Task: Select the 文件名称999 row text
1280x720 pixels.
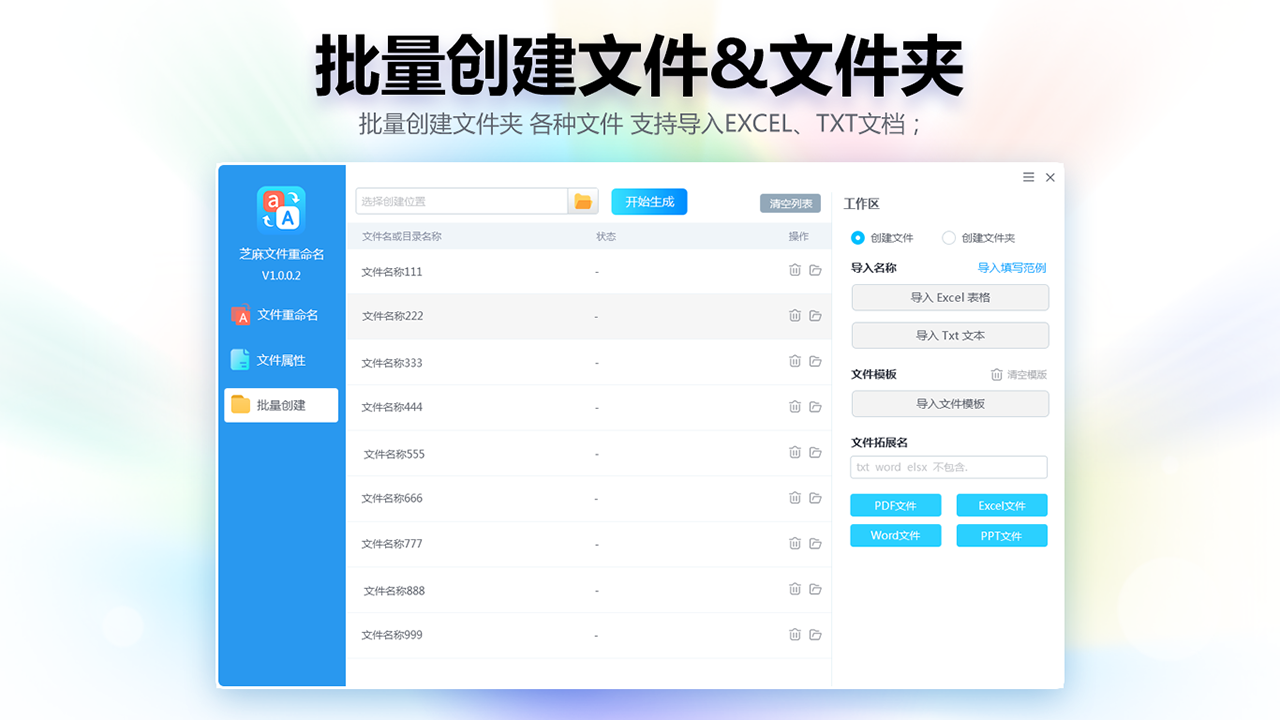Action: click(x=392, y=635)
